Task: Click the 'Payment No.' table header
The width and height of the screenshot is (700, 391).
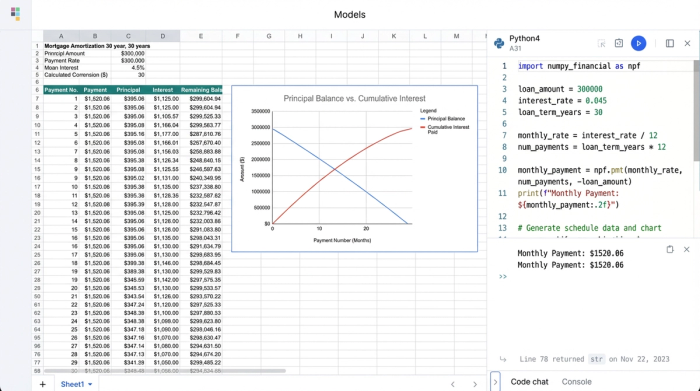Action: tap(61, 90)
